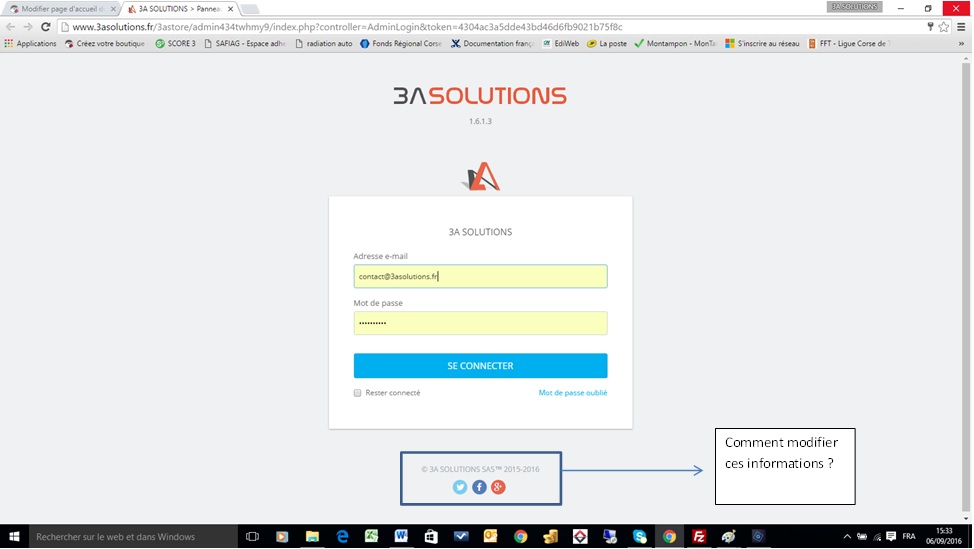
Task: Click the Chrome profile badge '3A SOLUTIONS'
Action: [x=855, y=7]
